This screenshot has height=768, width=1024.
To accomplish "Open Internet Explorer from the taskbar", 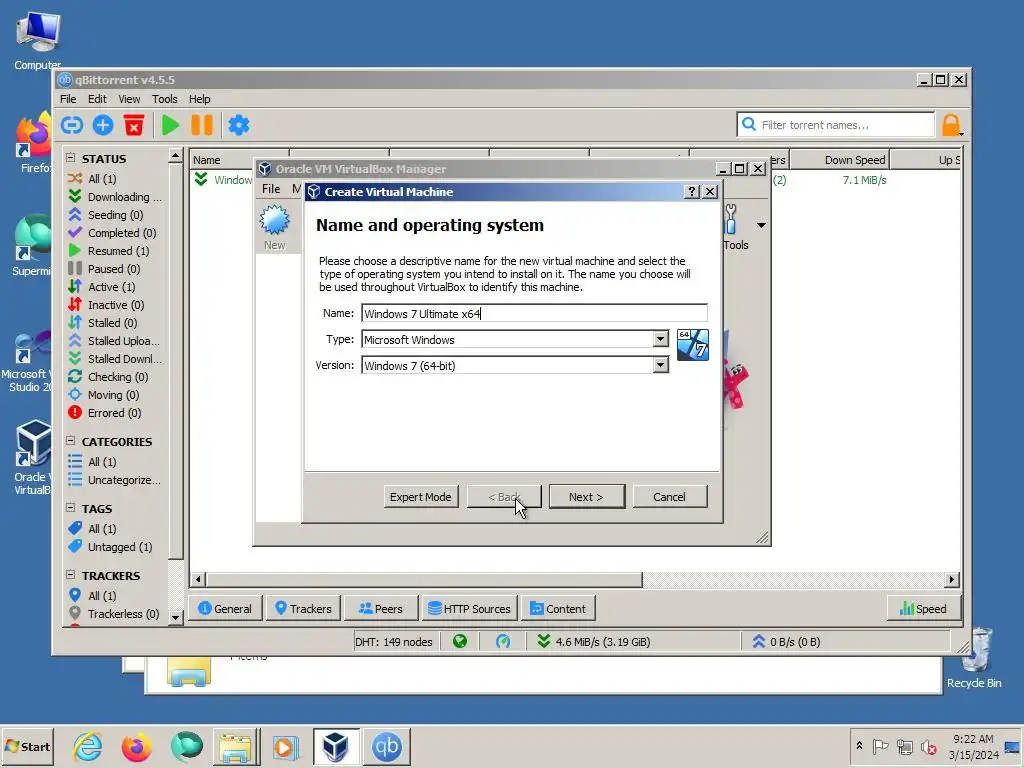I will click(x=88, y=746).
